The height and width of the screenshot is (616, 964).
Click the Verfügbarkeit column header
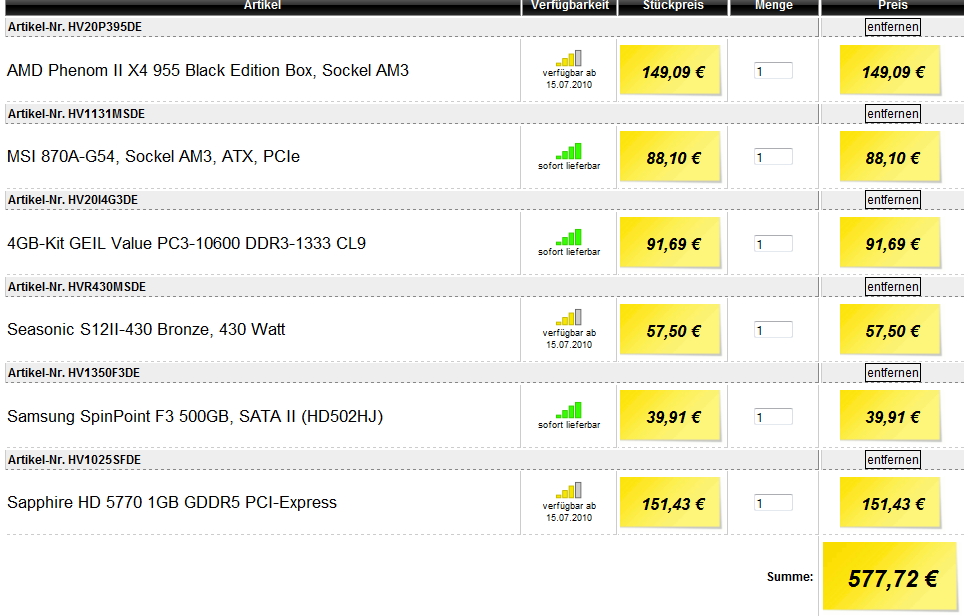click(570, 6)
